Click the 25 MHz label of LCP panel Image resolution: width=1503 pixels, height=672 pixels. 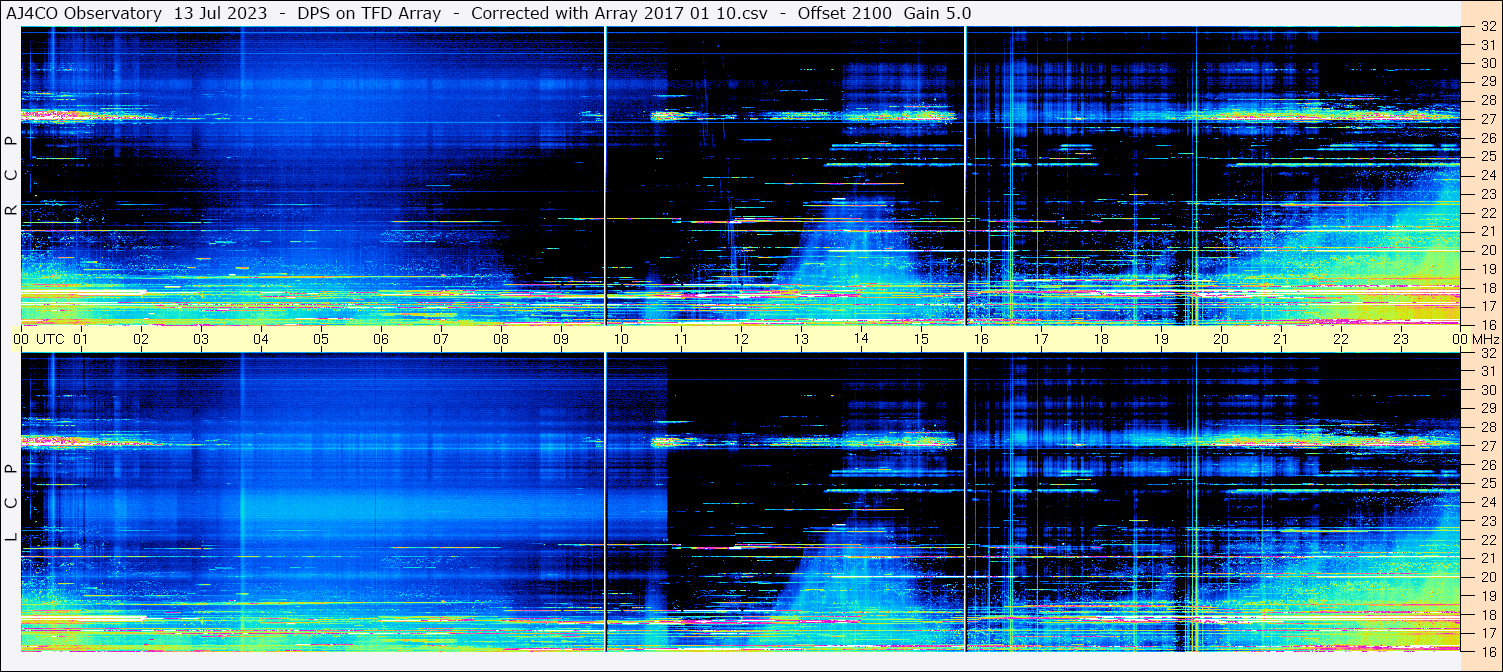tap(1487, 483)
